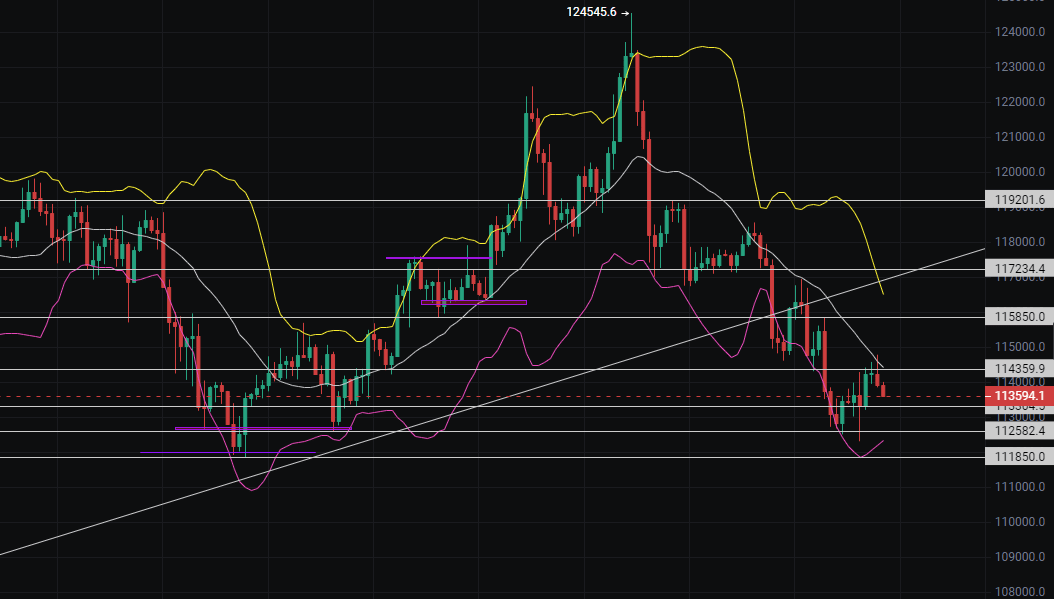
Task: Select the lowest purple line near 112000
Action: pos(228,452)
